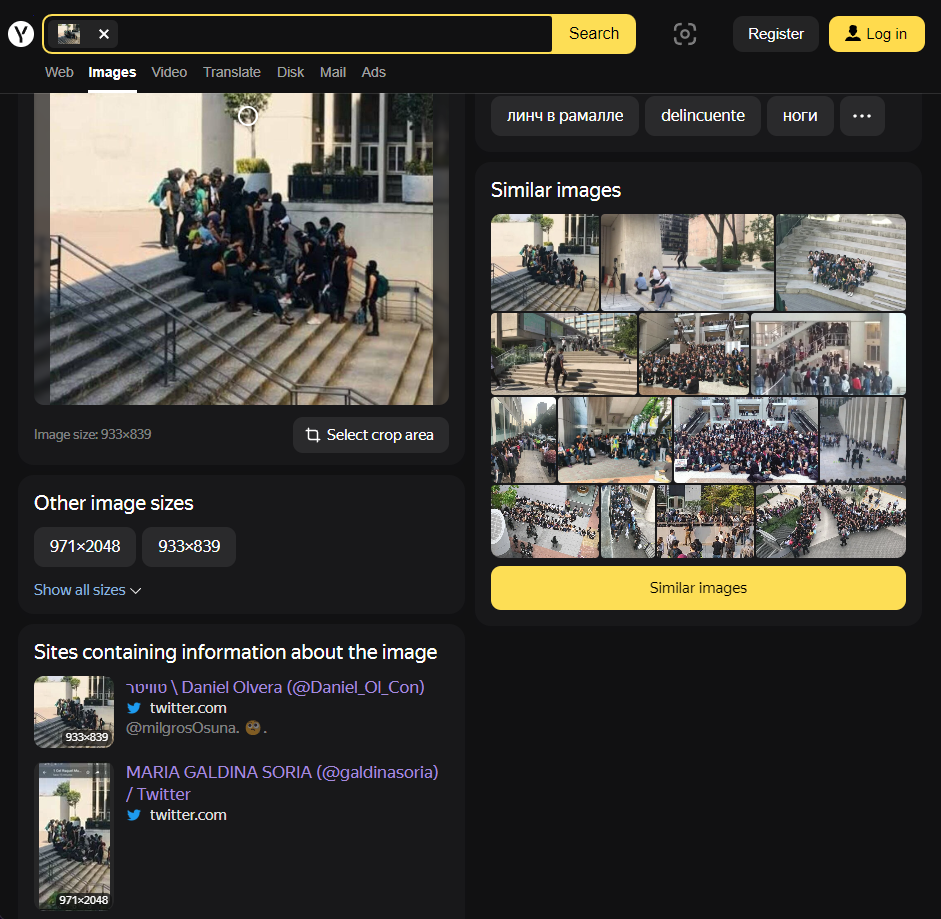Open the camera image search icon

click(x=684, y=34)
